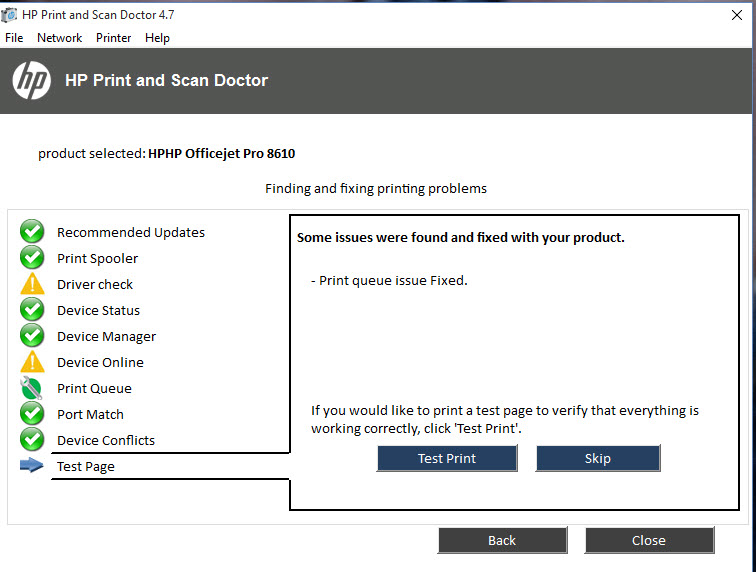Click the wrench icon beside Print Queue
This screenshot has width=756, height=572.
point(31,388)
